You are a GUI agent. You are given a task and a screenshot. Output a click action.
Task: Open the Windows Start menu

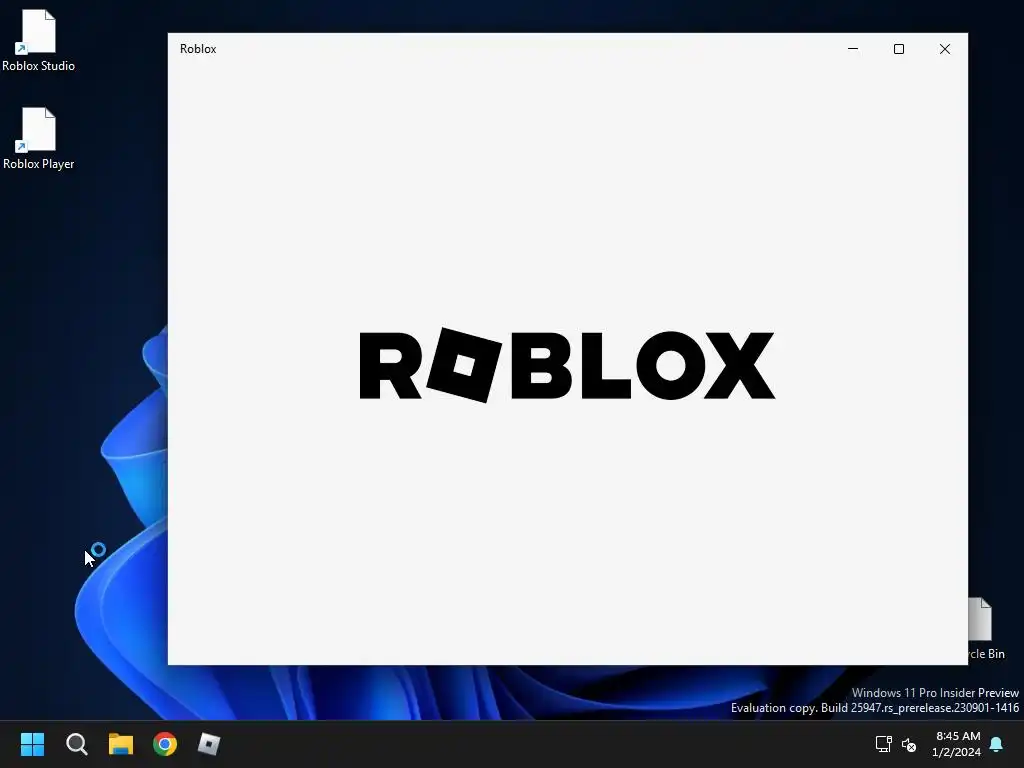32,744
